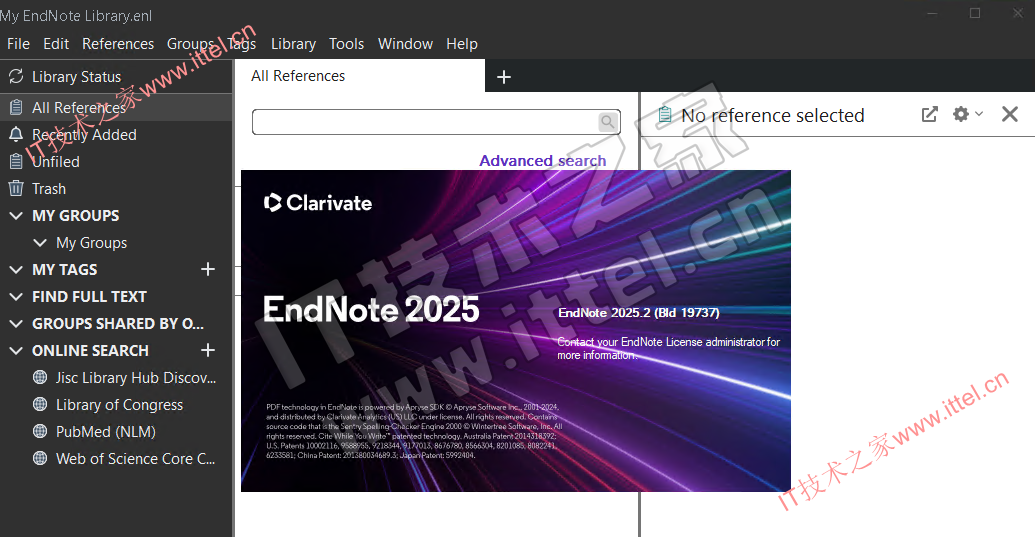1035x537 pixels.
Task: Collapse the MY GROUPS section
Action: (x=16, y=215)
